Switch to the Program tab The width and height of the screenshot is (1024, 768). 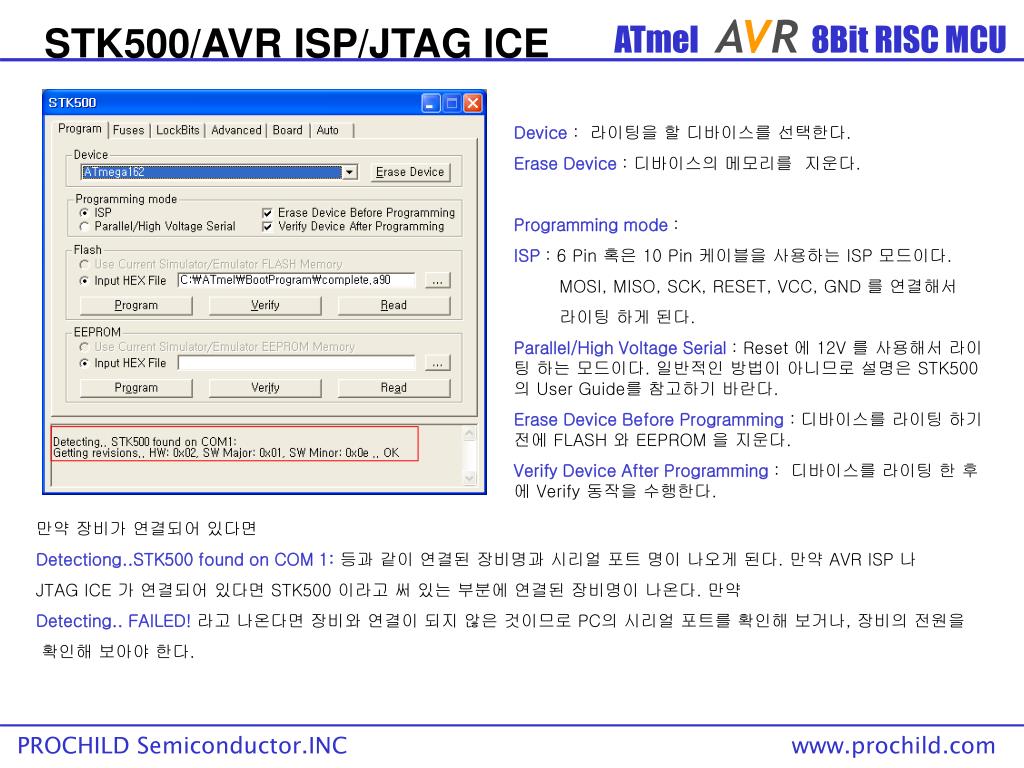80,129
